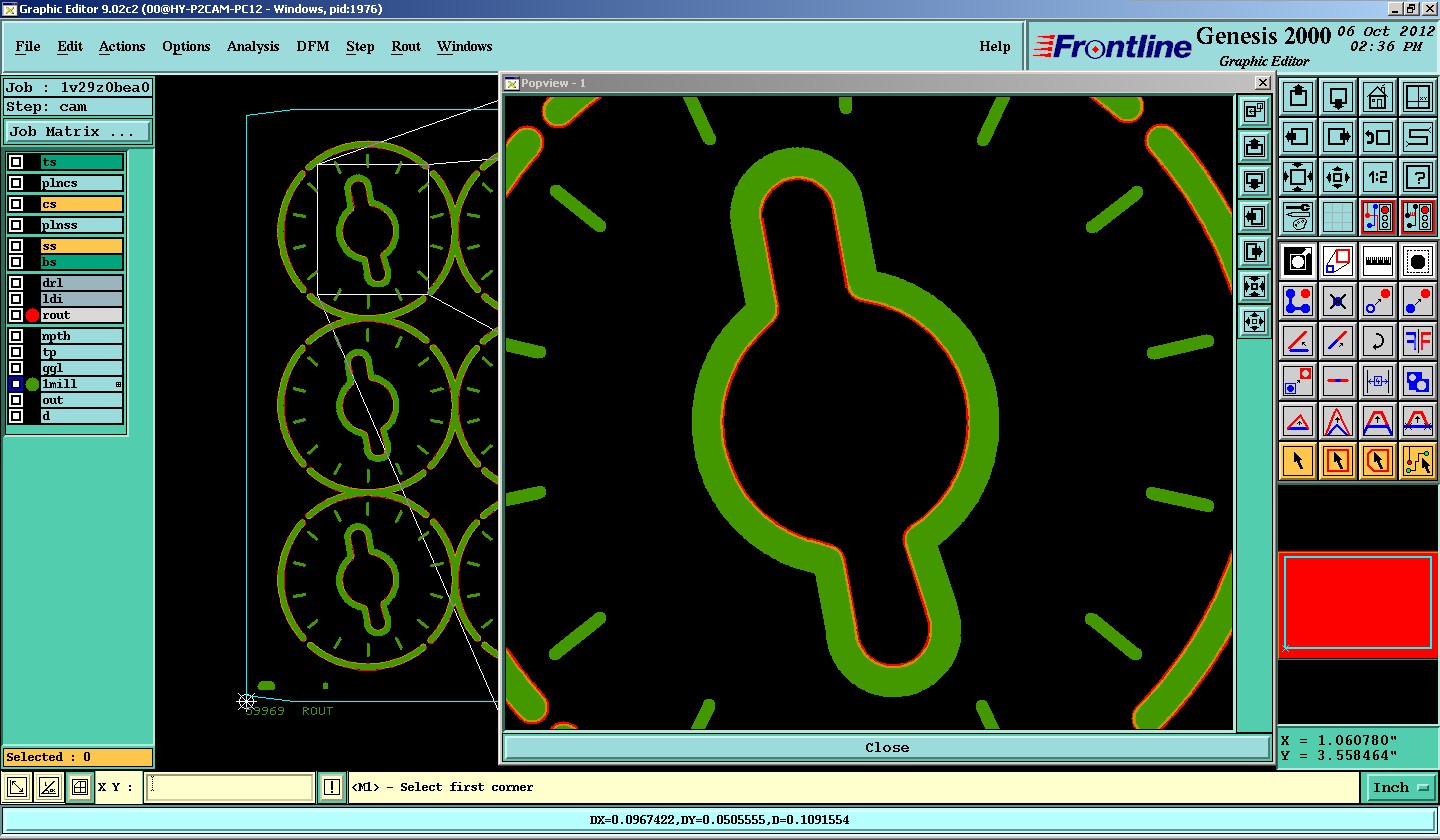The image size is (1440, 840).
Task: Open the DFM menu
Action: pyautogui.click(x=313, y=46)
